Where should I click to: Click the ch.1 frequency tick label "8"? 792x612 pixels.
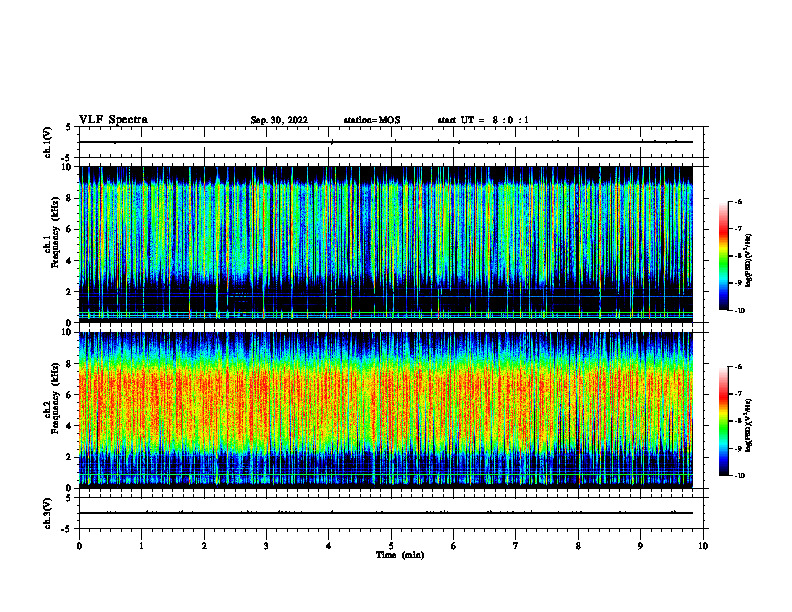click(70, 198)
